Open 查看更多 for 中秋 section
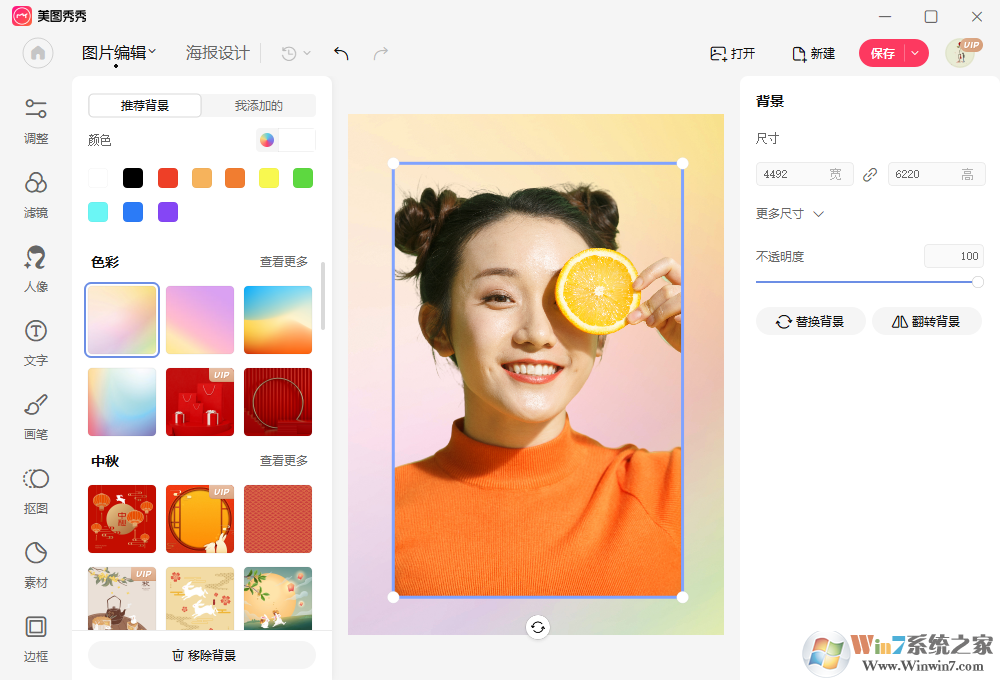The image size is (1000, 680). click(x=284, y=461)
